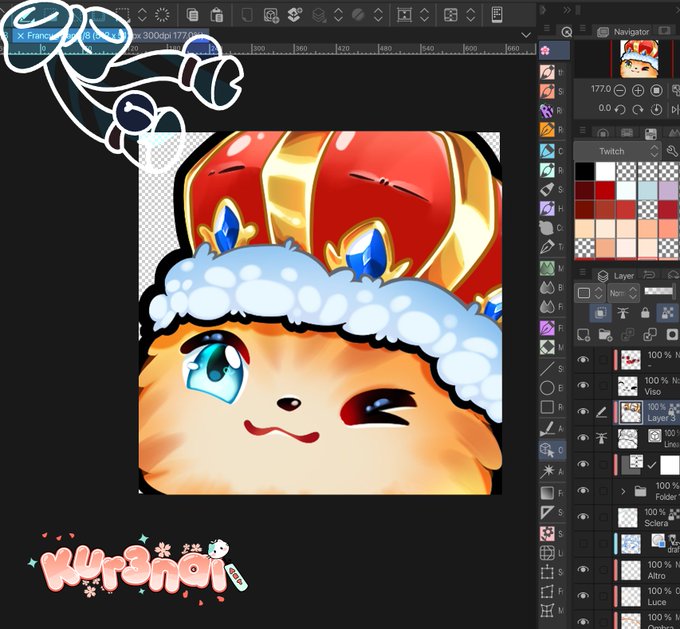Rotate canvas left in Navigator
Image resolution: width=680 pixels, height=629 pixels.
point(620,109)
